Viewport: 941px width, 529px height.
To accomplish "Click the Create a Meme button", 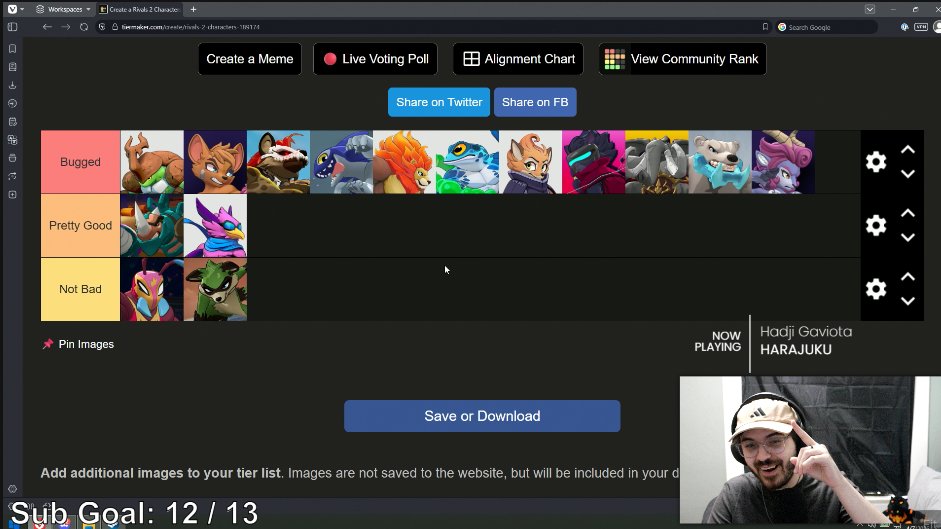I will tap(250, 59).
